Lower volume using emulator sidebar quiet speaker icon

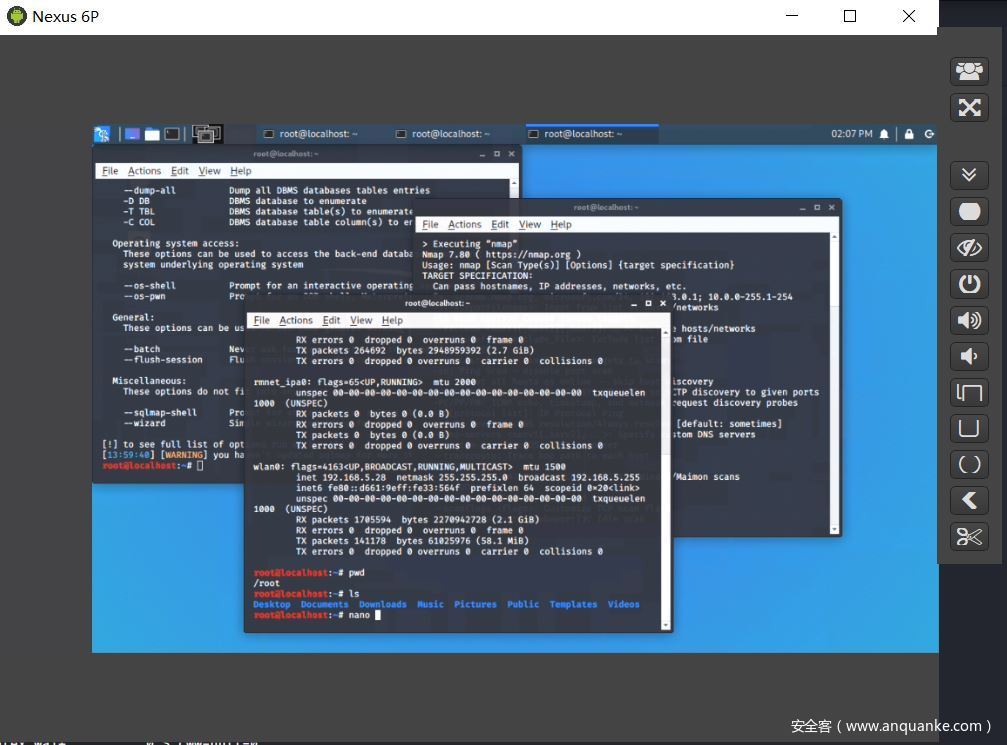968,356
